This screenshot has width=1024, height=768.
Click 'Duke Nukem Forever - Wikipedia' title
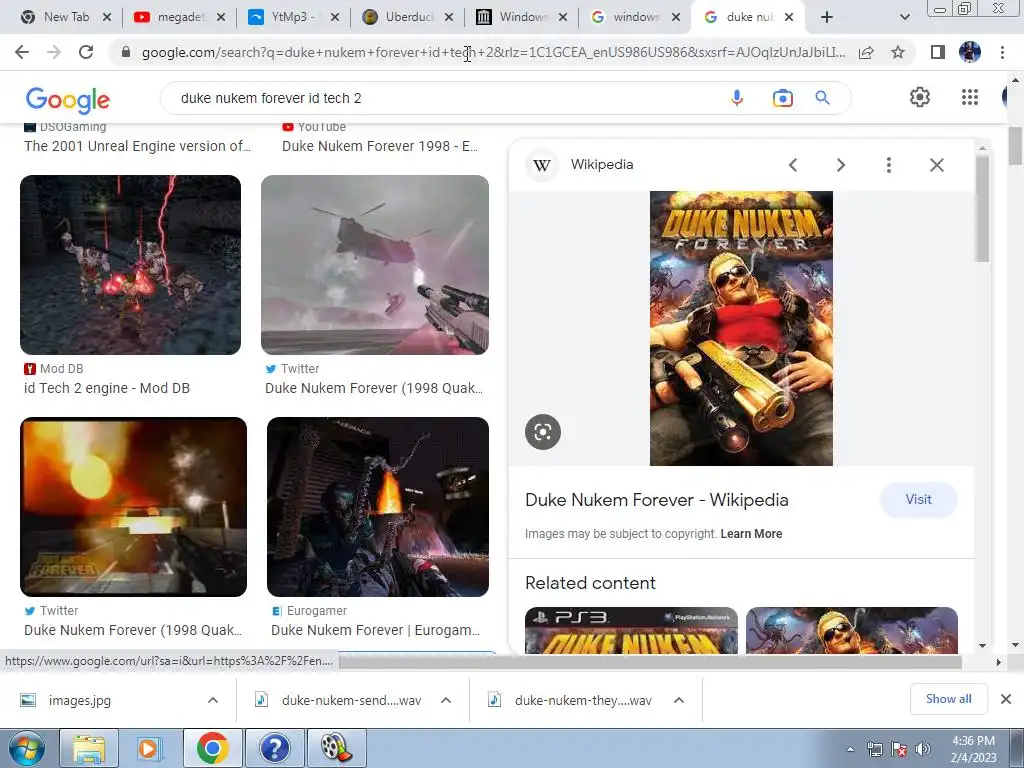(x=656, y=500)
